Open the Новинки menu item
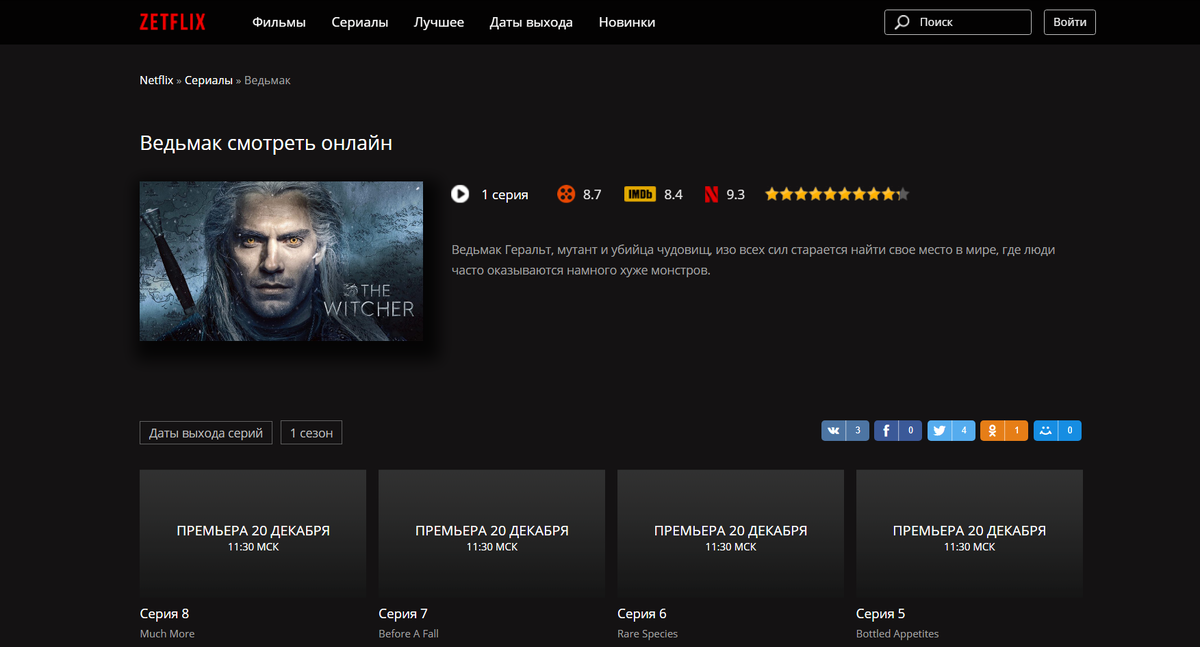 [x=627, y=22]
